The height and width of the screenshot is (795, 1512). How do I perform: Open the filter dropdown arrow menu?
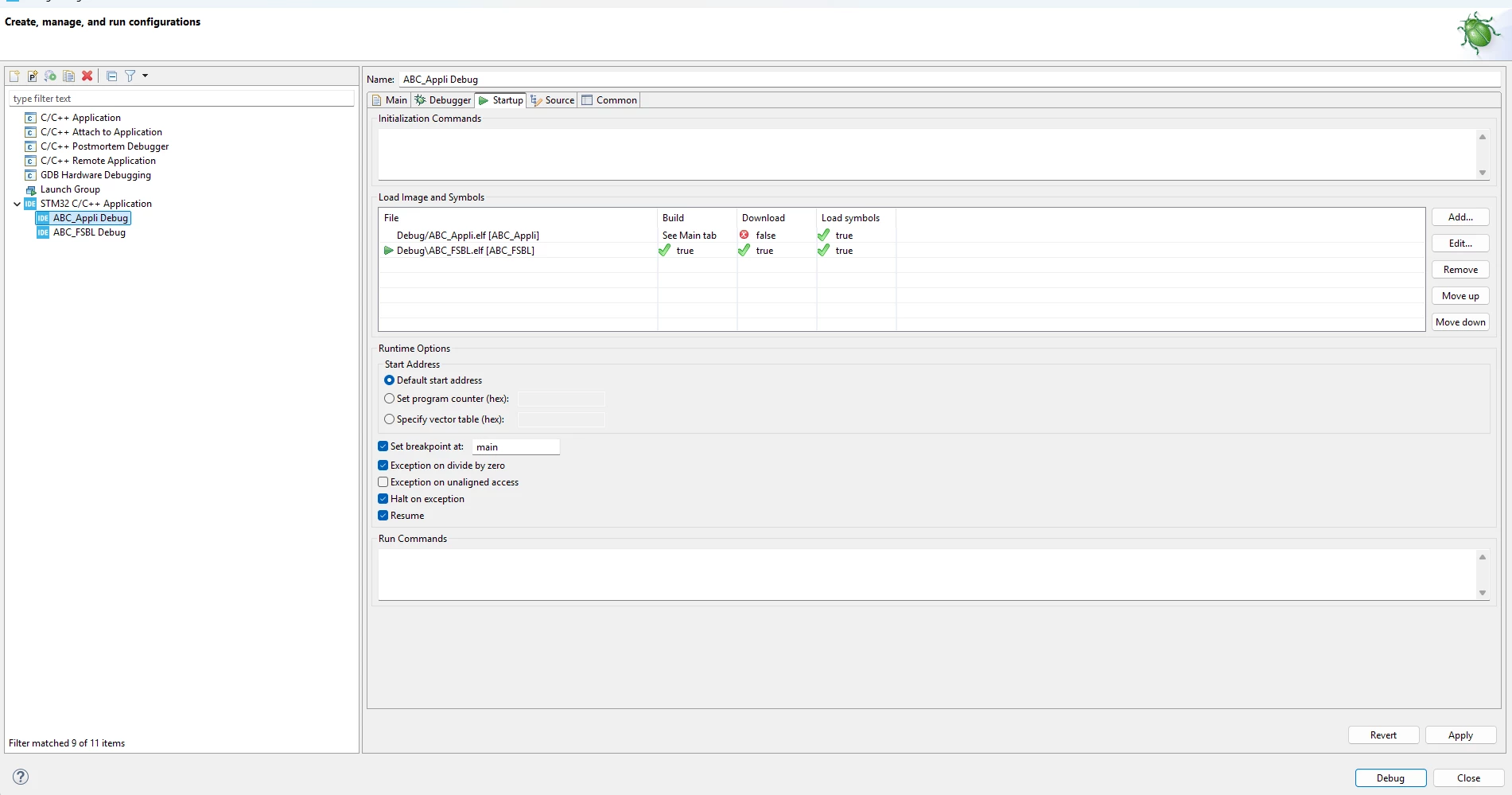145,76
